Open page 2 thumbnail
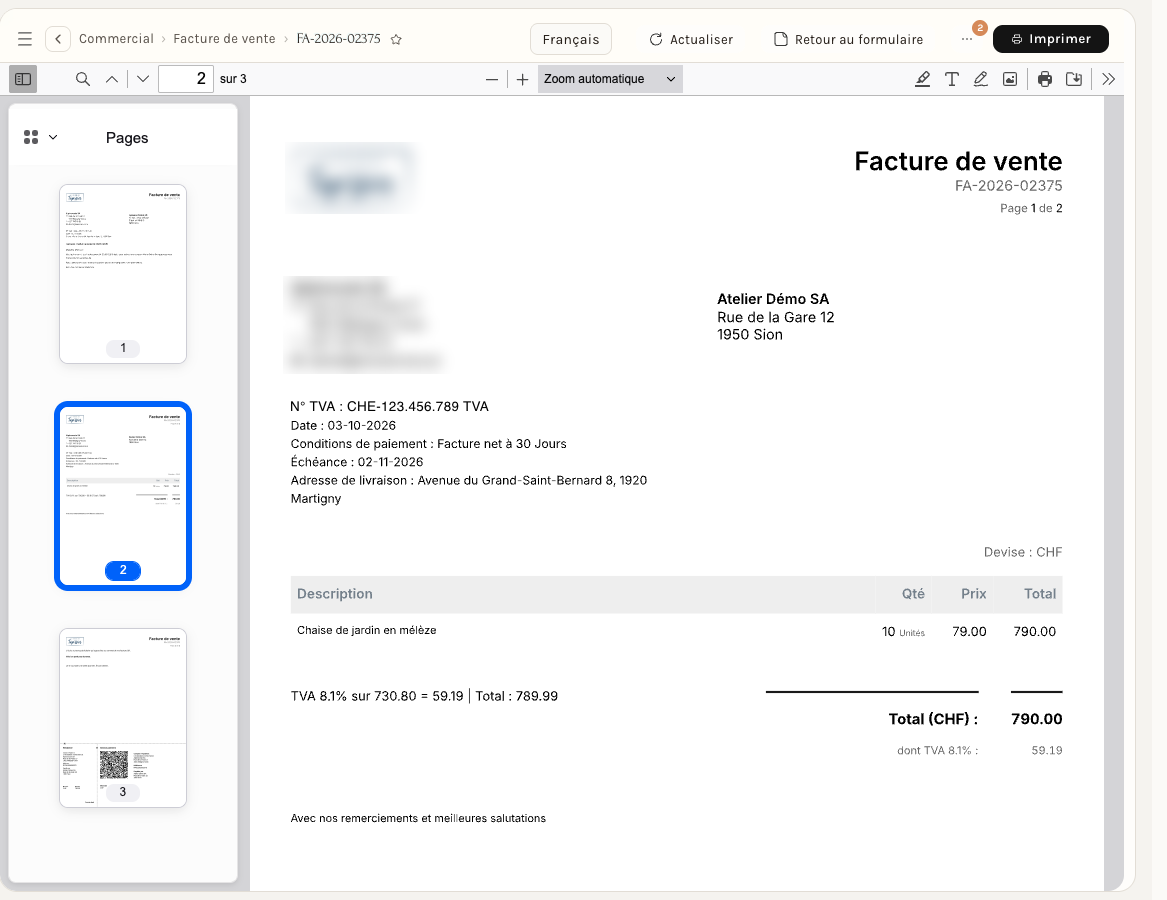This screenshot has width=1167, height=900. (x=123, y=496)
